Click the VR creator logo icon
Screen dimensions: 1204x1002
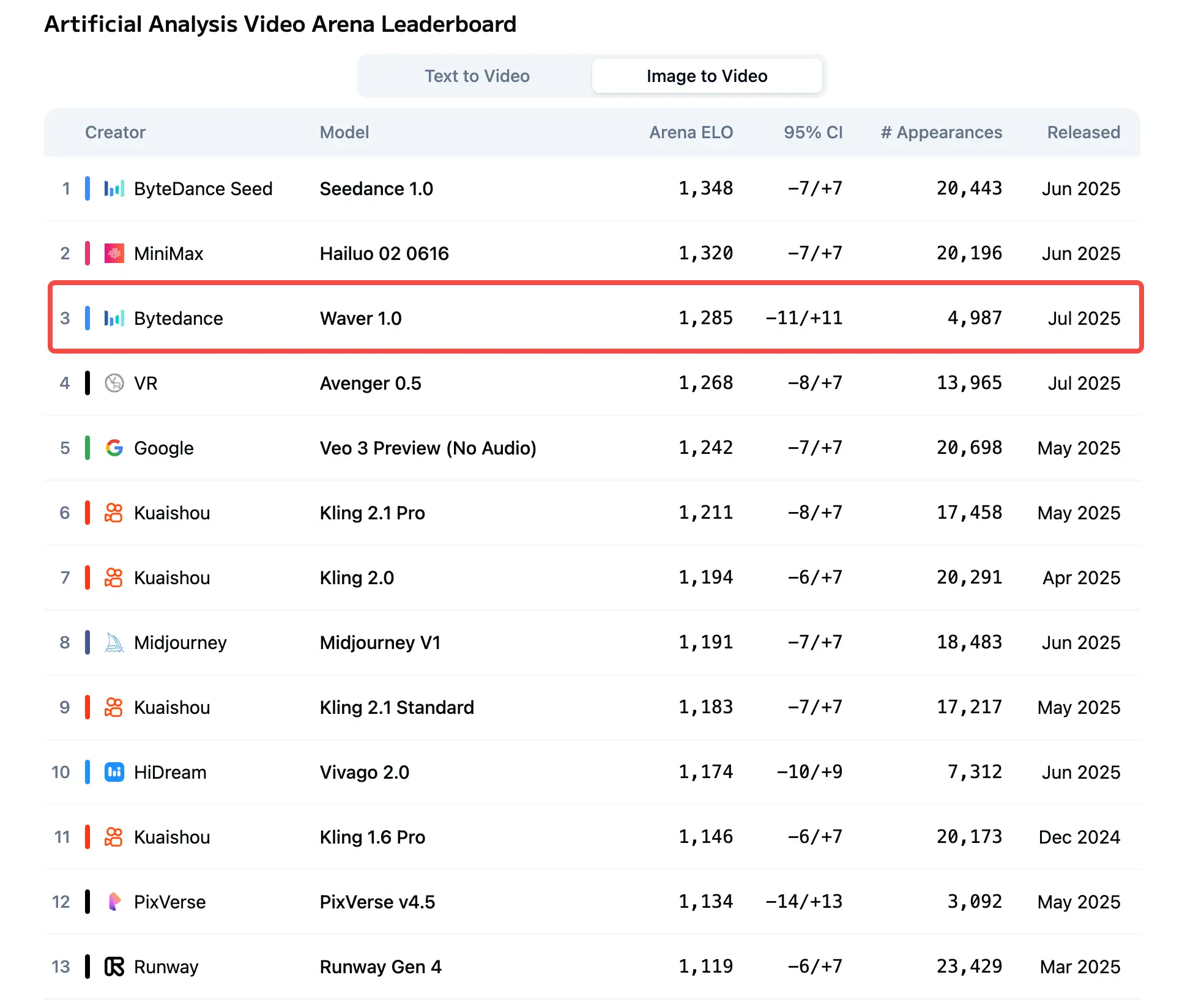[x=114, y=383]
